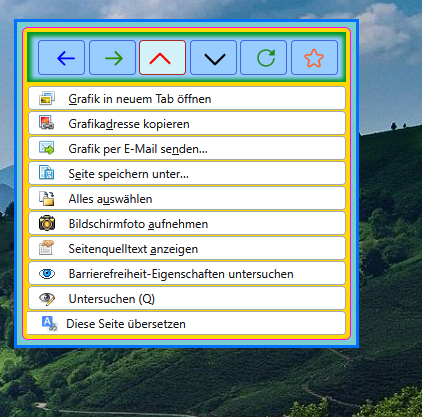
Task: Click the image-in-new-tab icon
Action: click(x=47, y=98)
